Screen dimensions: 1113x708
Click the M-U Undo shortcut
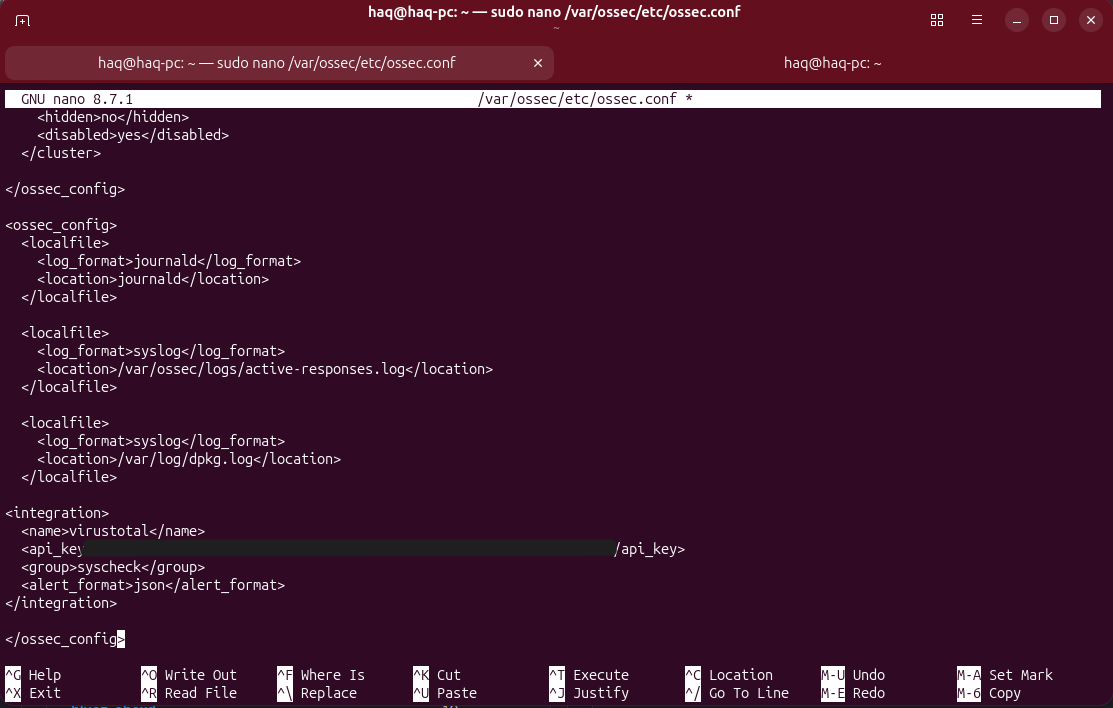(853, 675)
